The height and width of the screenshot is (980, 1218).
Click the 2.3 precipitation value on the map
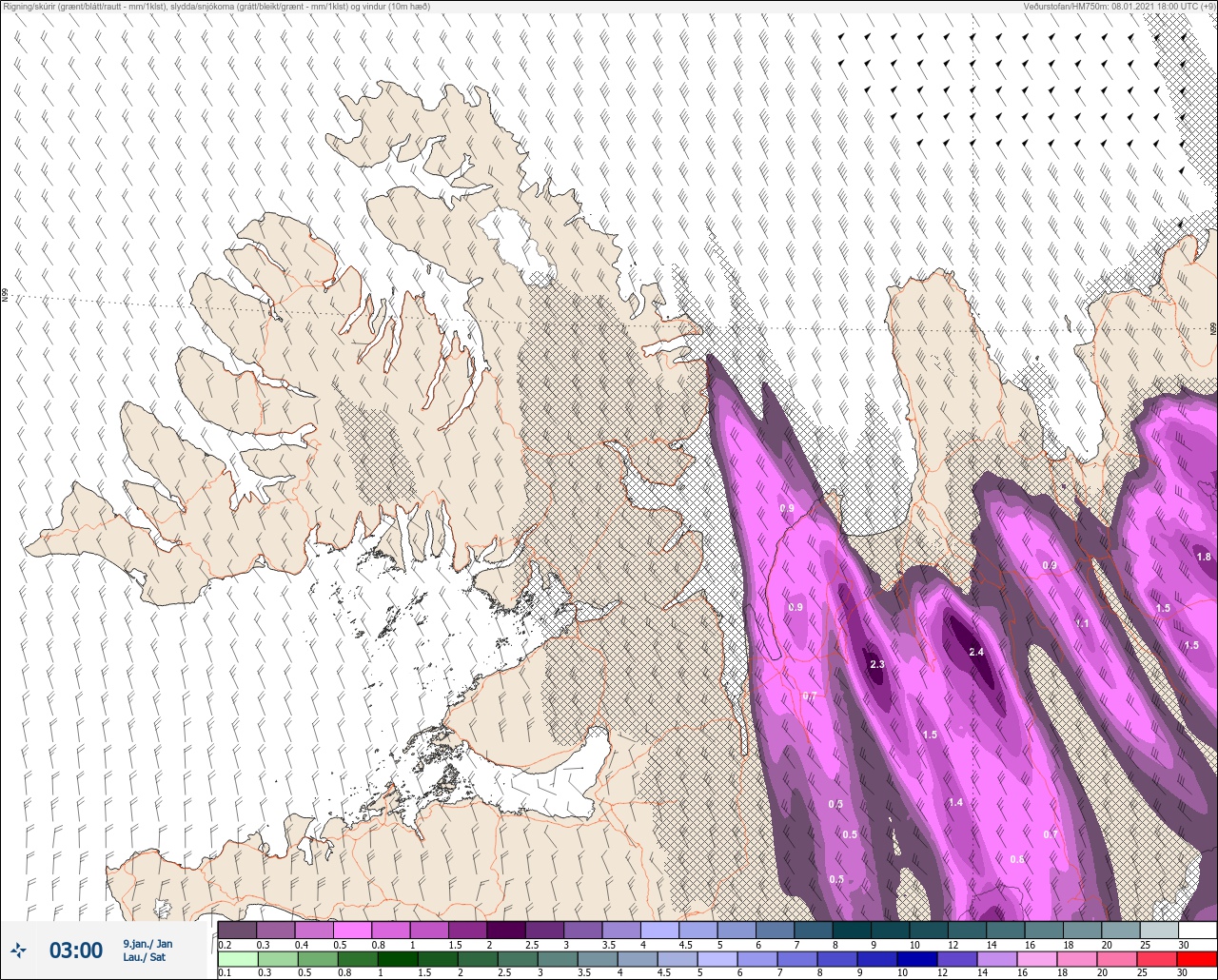click(x=877, y=664)
